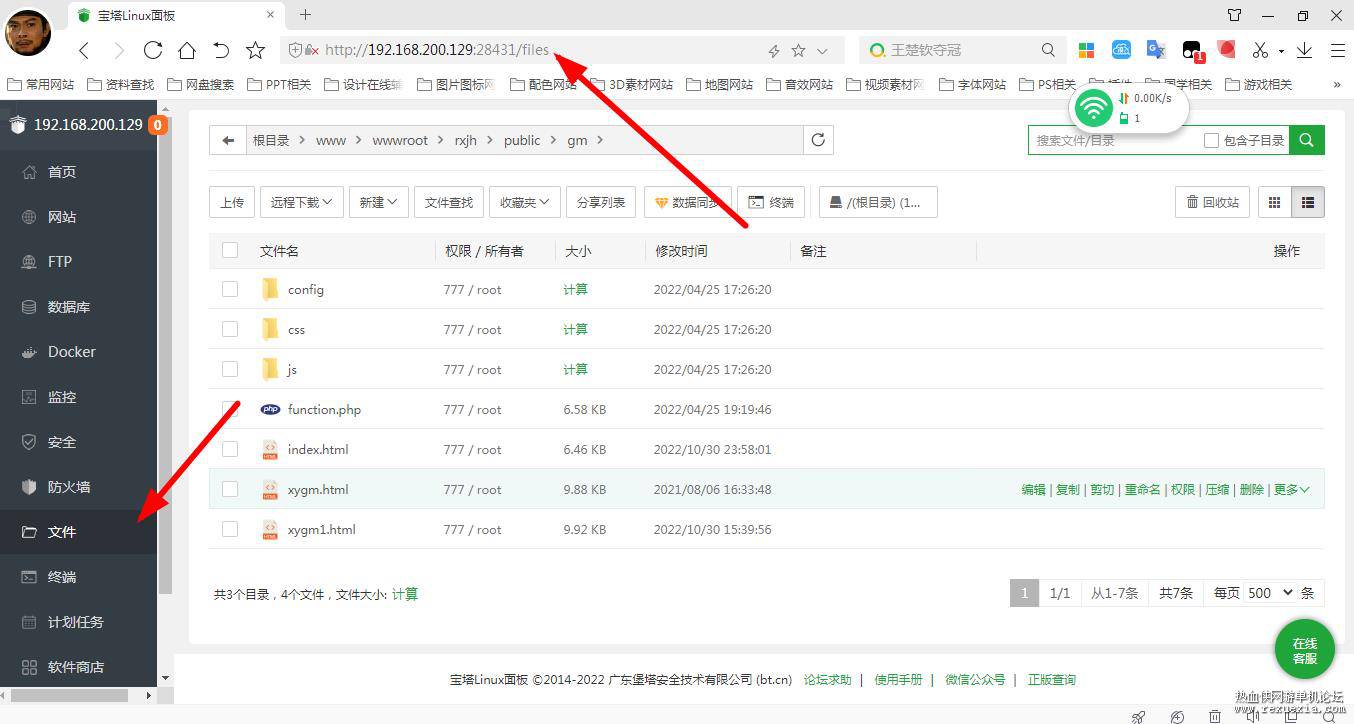Viewport: 1354px width, 724px height.
Task: Open the /(根目录) disk selector
Action: pyautogui.click(x=878, y=202)
